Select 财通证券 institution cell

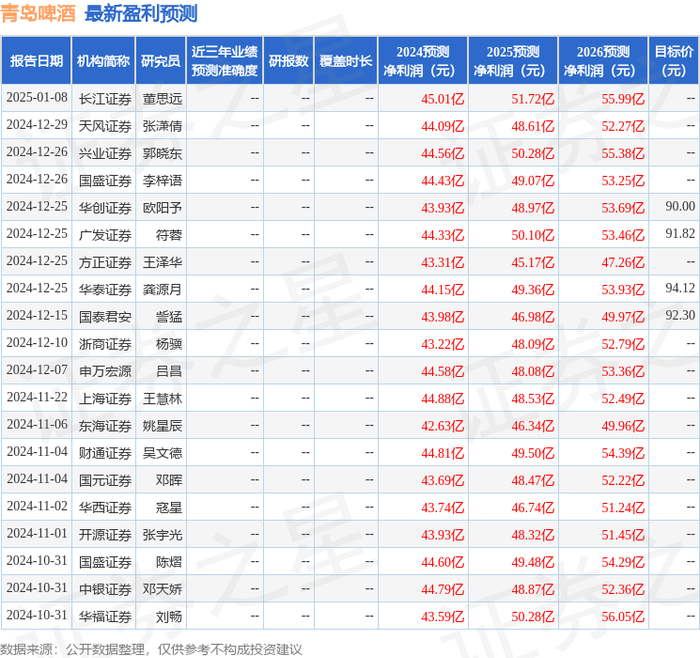[105, 453]
